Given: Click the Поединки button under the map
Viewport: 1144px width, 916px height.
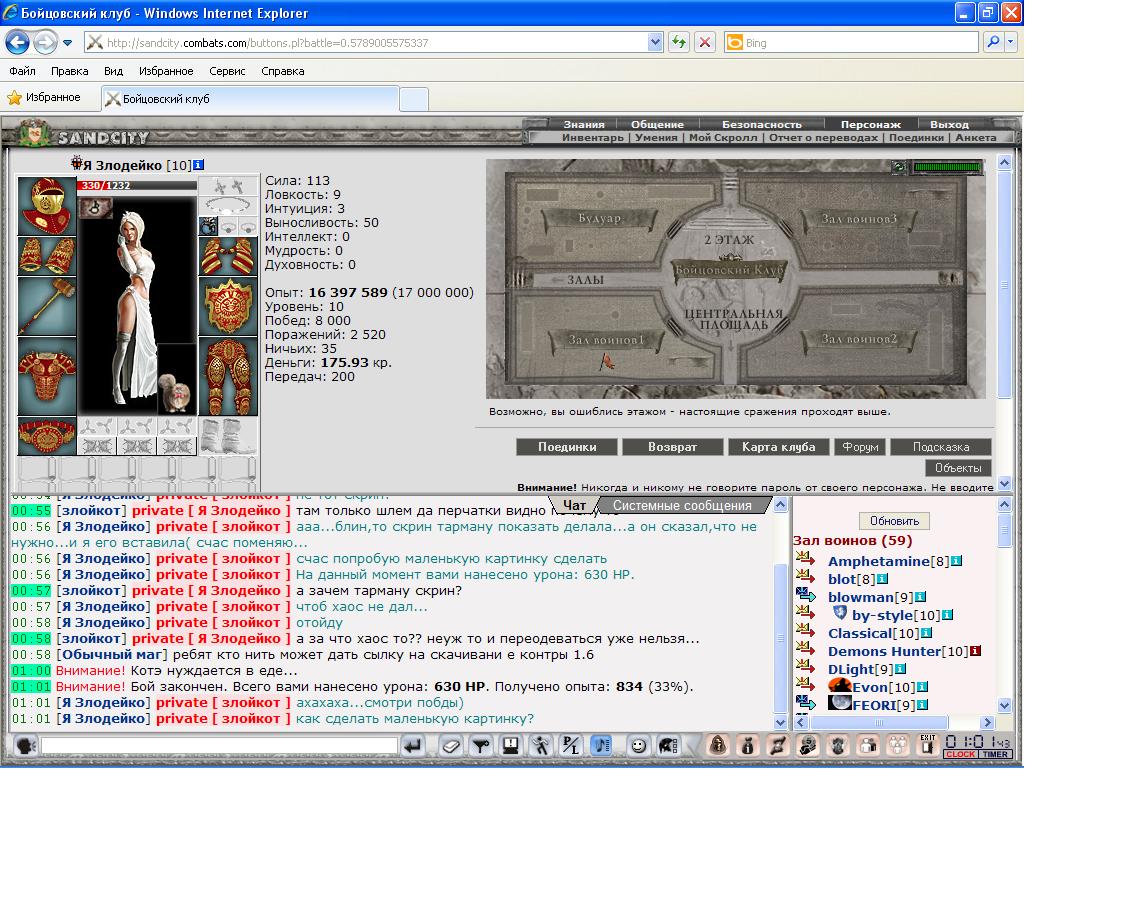Looking at the screenshot, I should pos(567,447).
